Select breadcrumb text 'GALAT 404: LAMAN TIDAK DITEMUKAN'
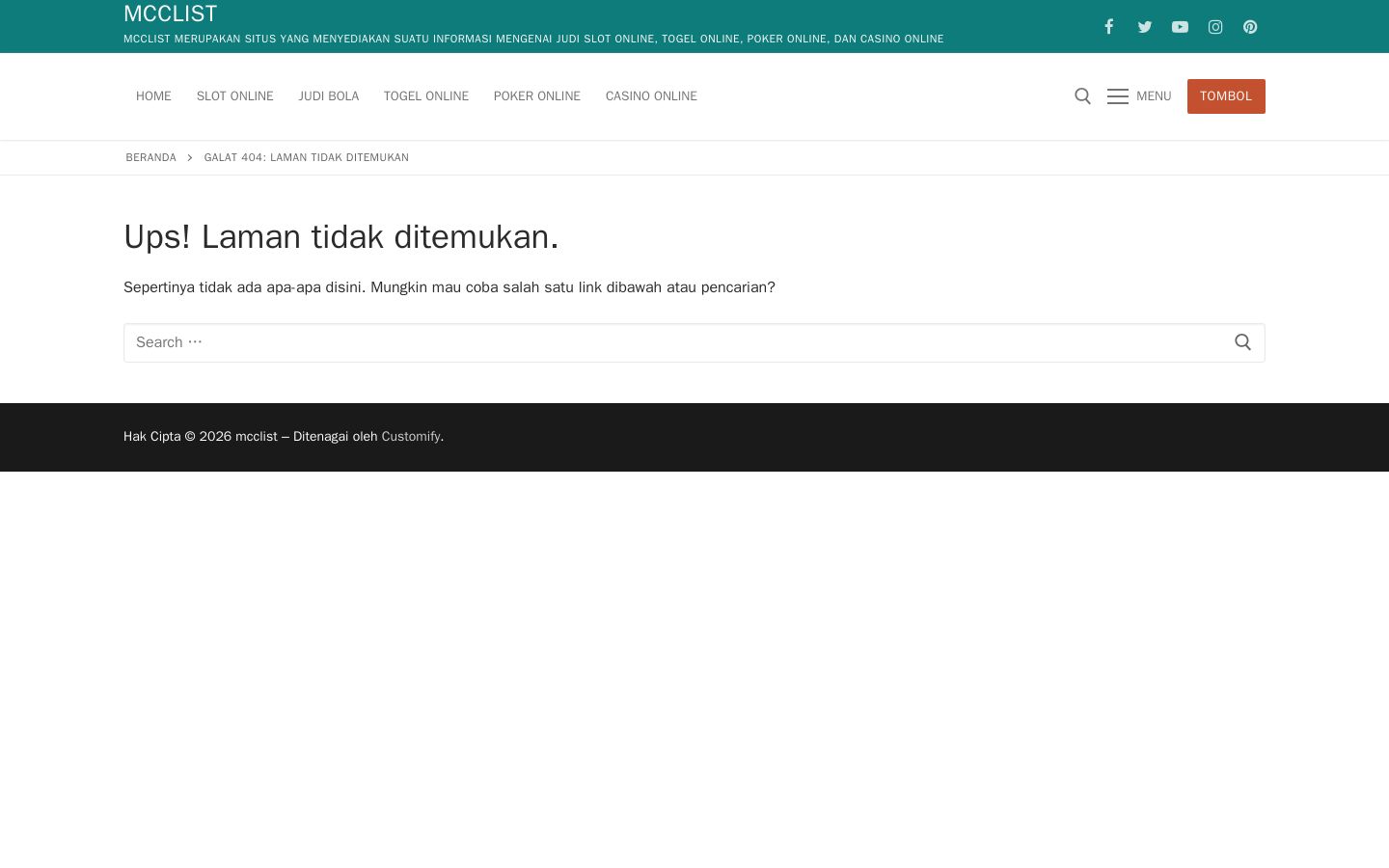This screenshot has height=868, width=1389. [306, 157]
